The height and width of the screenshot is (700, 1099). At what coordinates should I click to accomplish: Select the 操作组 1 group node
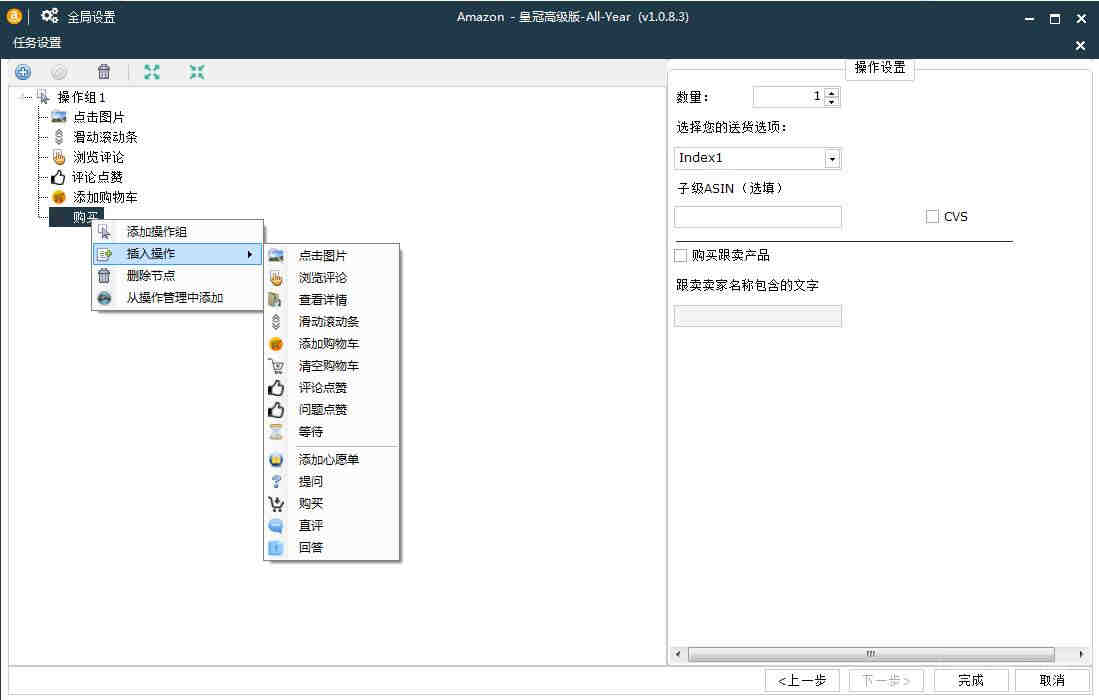(x=81, y=97)
